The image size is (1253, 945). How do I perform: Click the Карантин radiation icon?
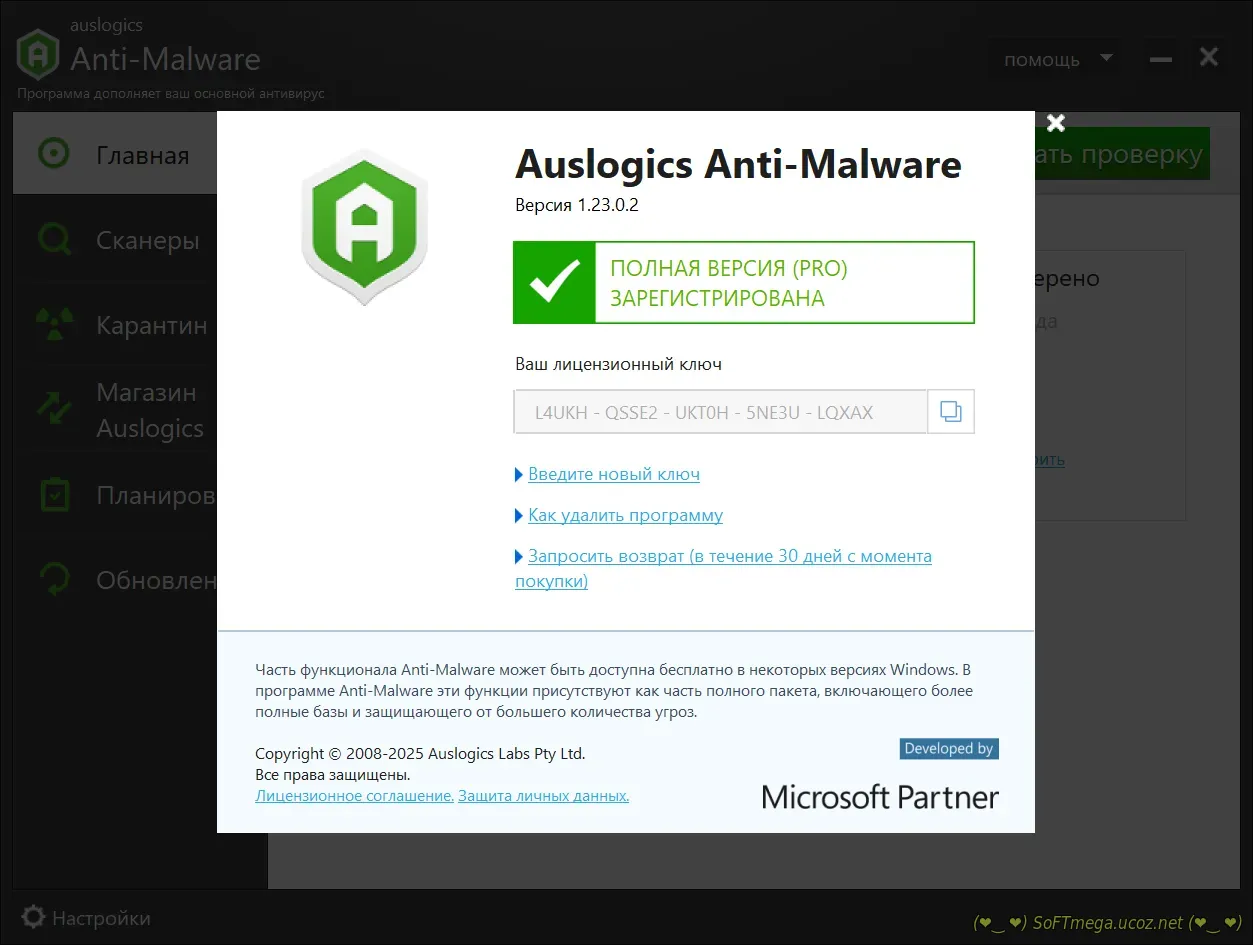click(x=54, y=325)
